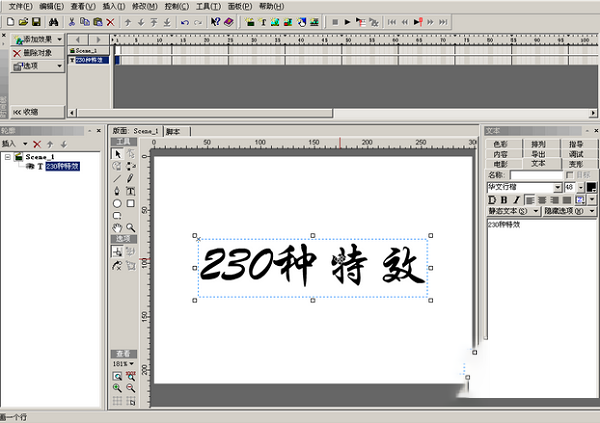This screenshot has width=600, height=423.
Task: Open the 面板(P) menu
Action: 240,7
